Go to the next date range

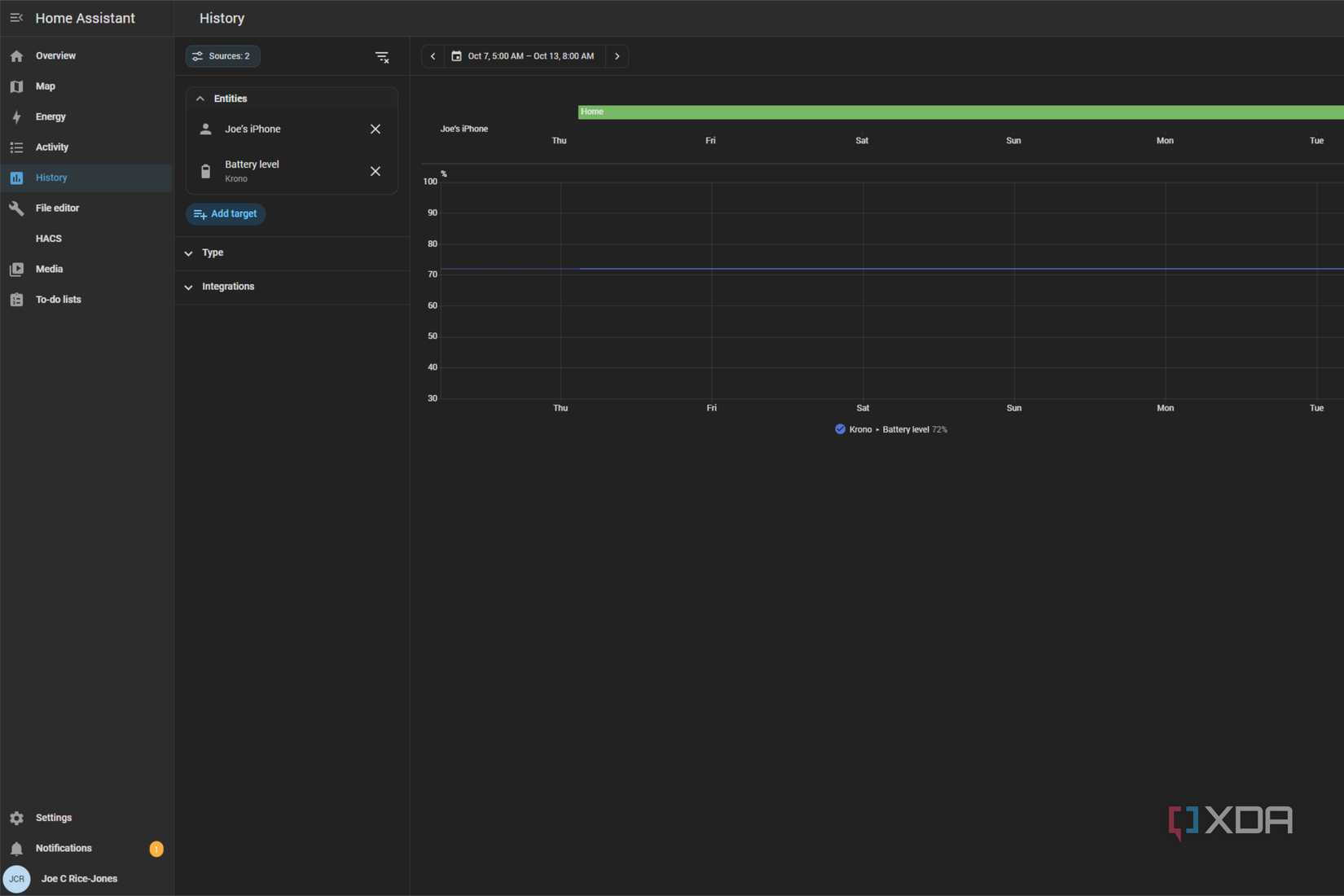pos(617,56)
